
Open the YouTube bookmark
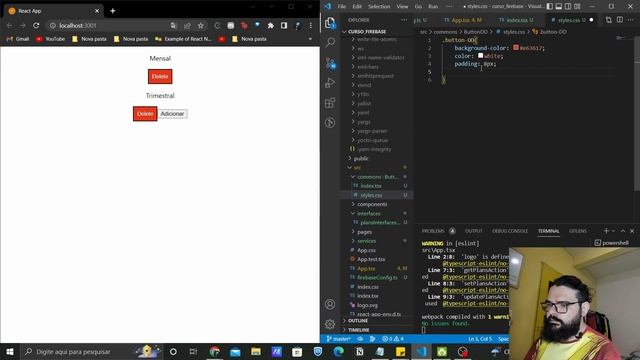tap(51, 39)
